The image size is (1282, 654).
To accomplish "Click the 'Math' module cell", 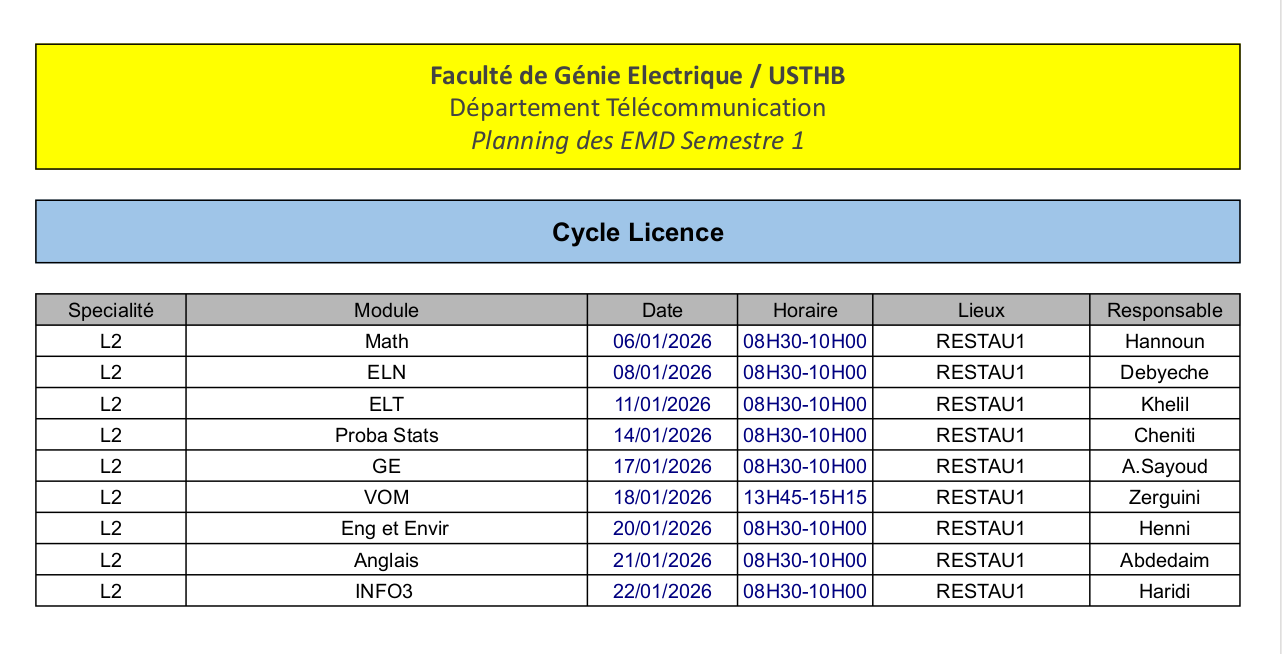I will click(x=386, y=341).
